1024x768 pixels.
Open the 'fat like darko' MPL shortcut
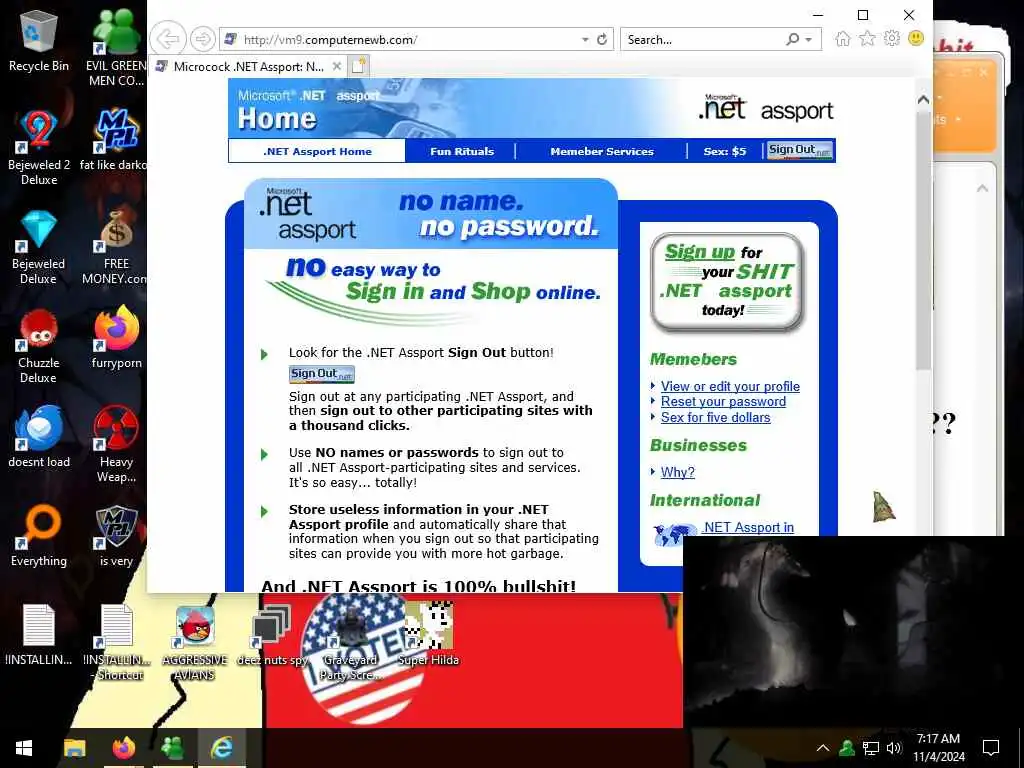coord(116,140)
